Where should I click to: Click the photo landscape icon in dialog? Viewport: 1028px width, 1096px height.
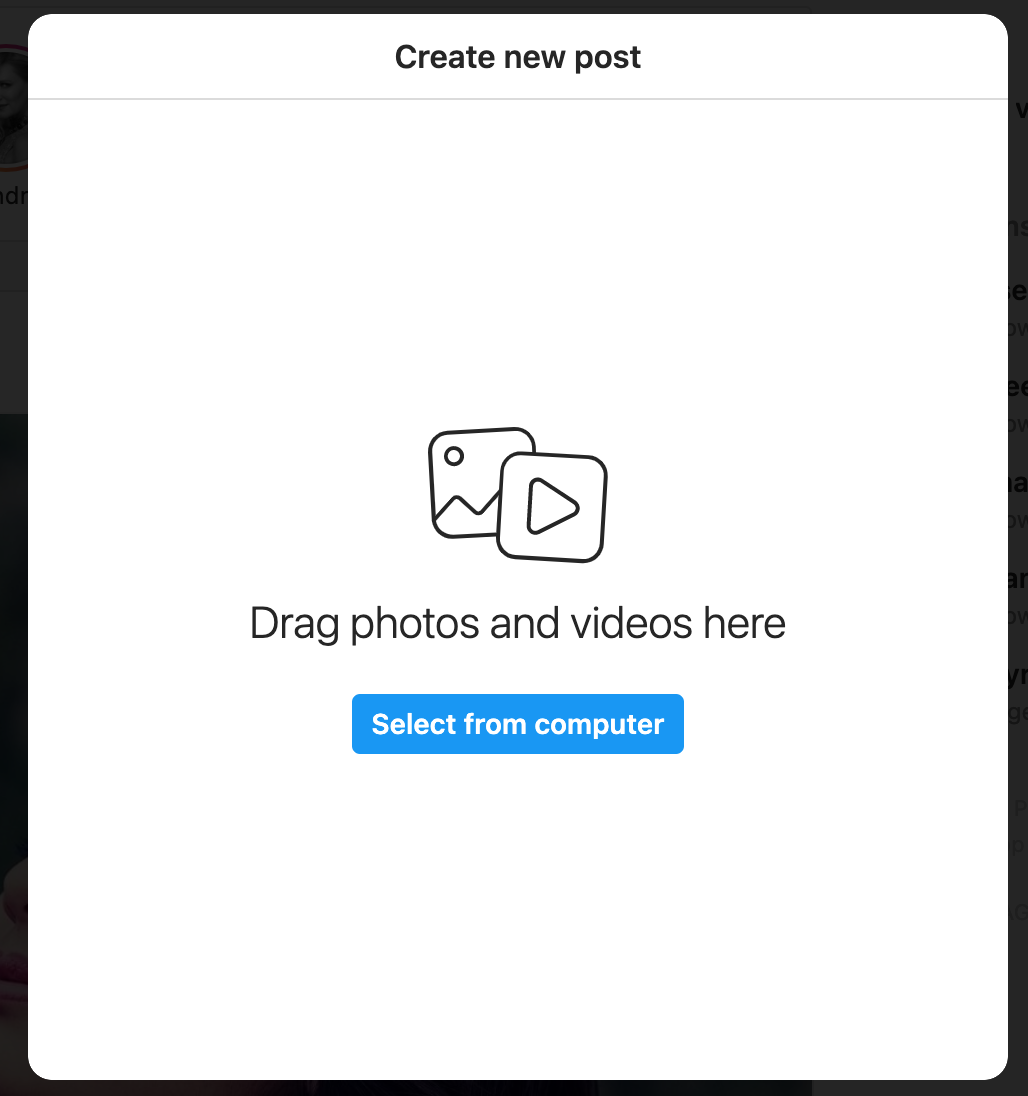pyautogui.click(x=463, y=482)
